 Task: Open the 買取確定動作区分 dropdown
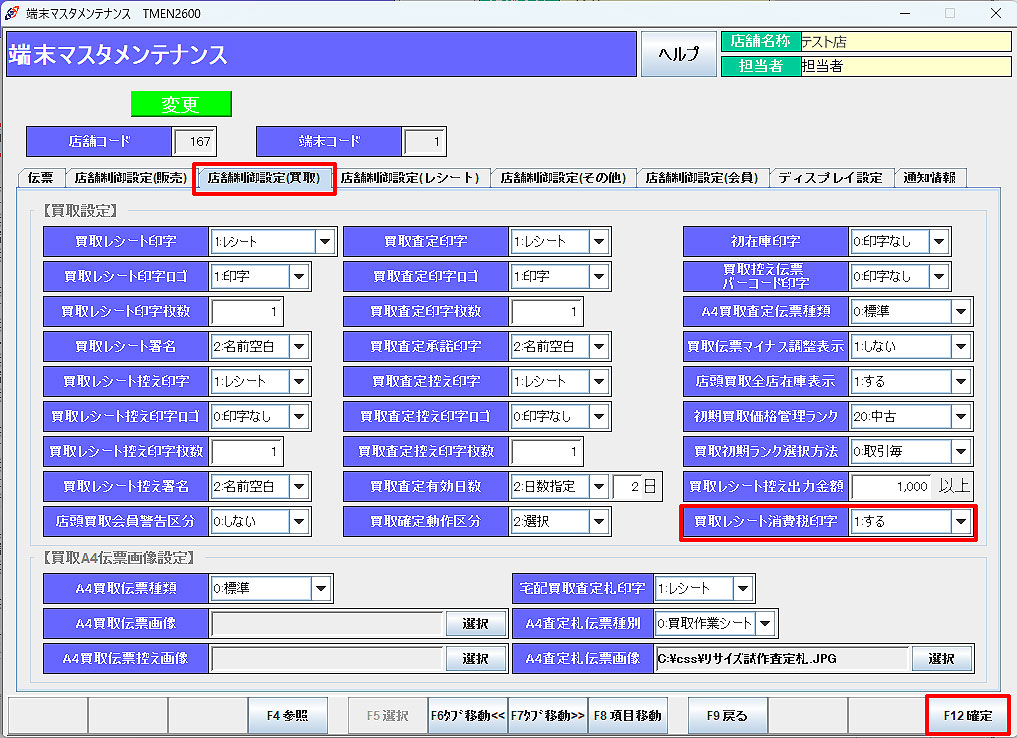[598, 521]
